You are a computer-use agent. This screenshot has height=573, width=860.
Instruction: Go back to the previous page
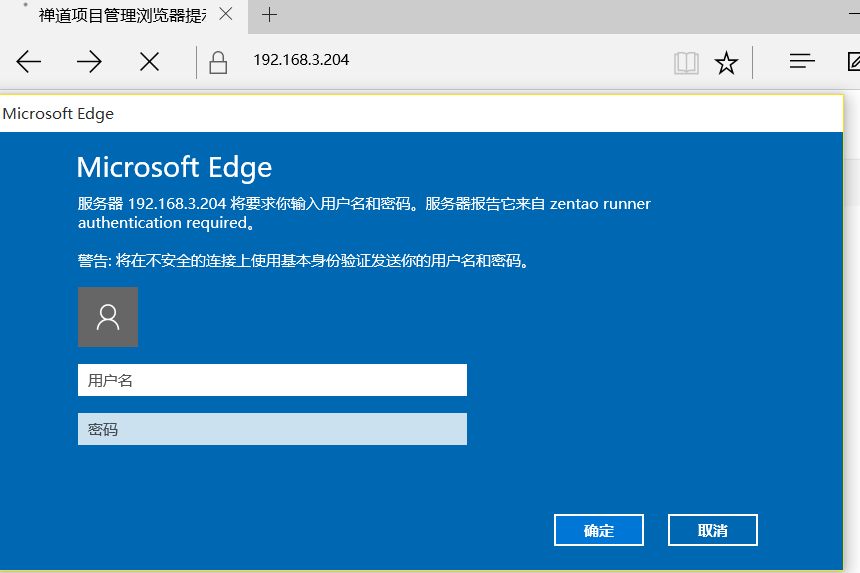coord(29,62)
